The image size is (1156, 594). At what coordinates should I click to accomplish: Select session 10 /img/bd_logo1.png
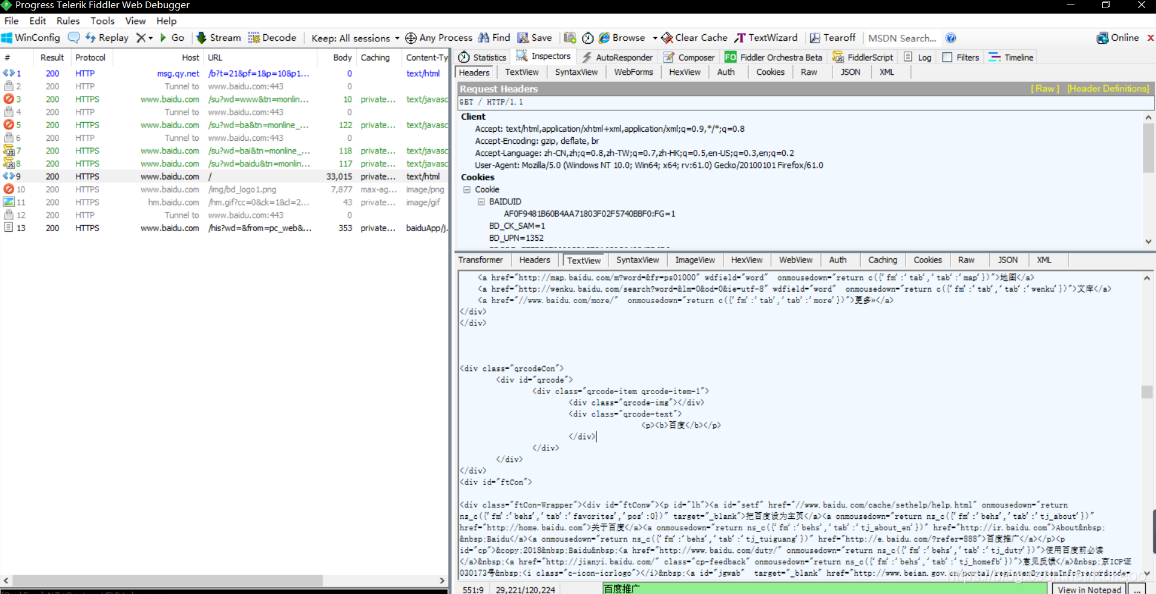coord(224,189)
